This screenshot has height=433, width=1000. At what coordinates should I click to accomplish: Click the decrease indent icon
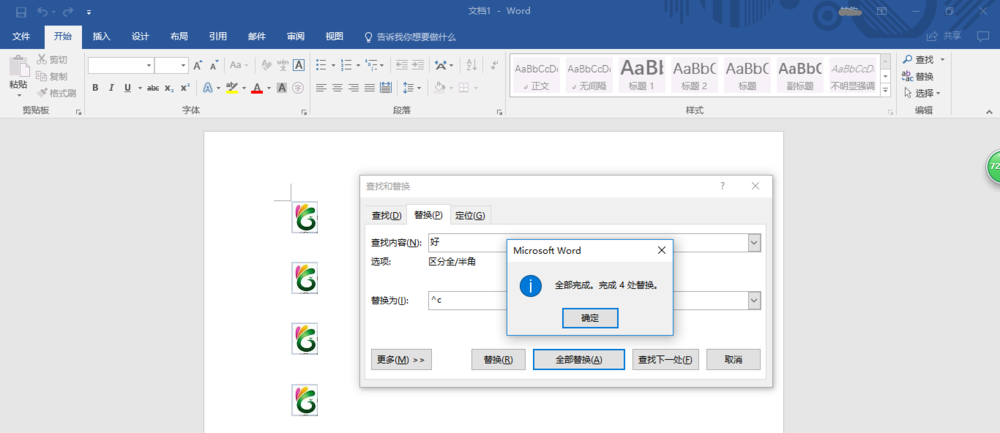click(x=402, y=65)
